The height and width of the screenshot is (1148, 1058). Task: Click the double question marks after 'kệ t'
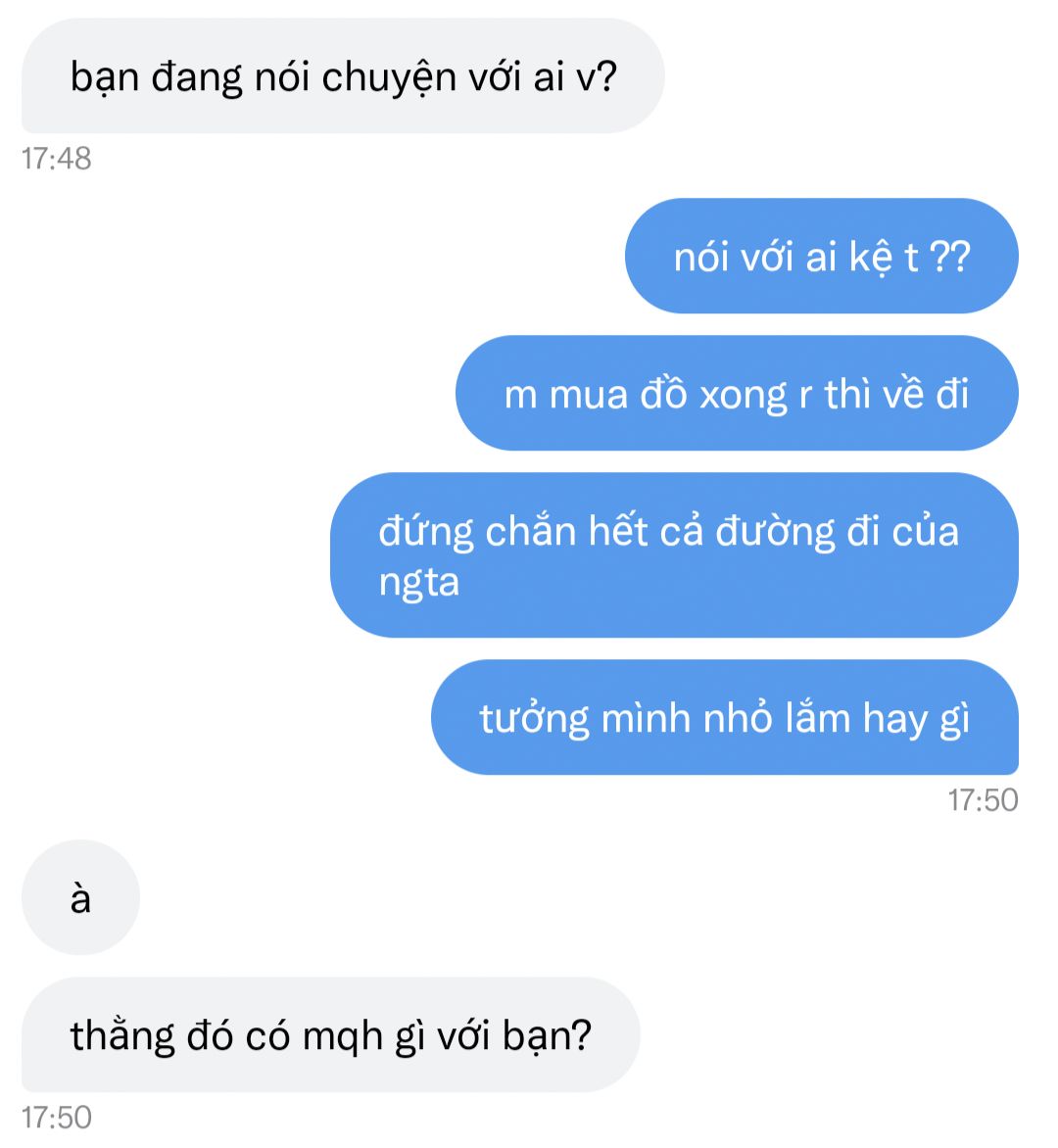click(x=949, y=257)
